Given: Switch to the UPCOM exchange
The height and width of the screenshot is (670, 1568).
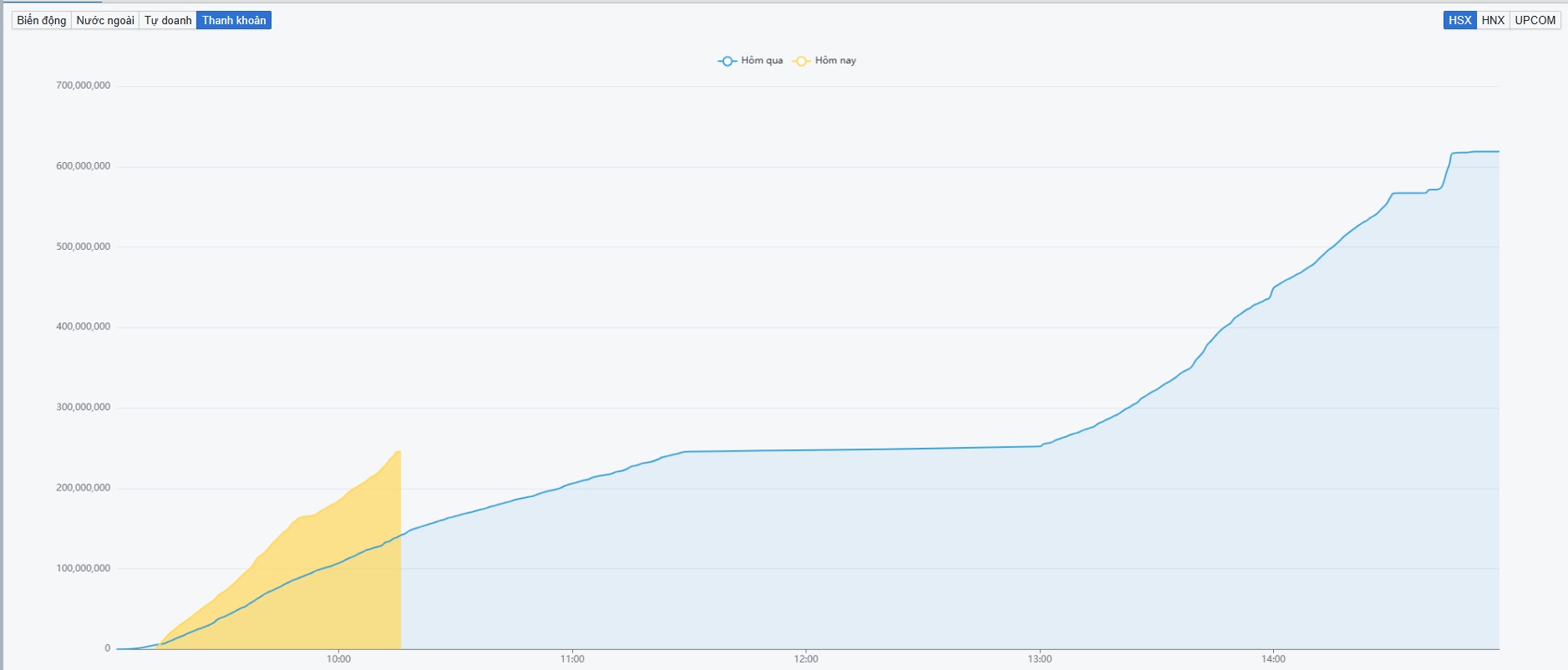Looking at the screenshot, I should [x=1535, y=20].
